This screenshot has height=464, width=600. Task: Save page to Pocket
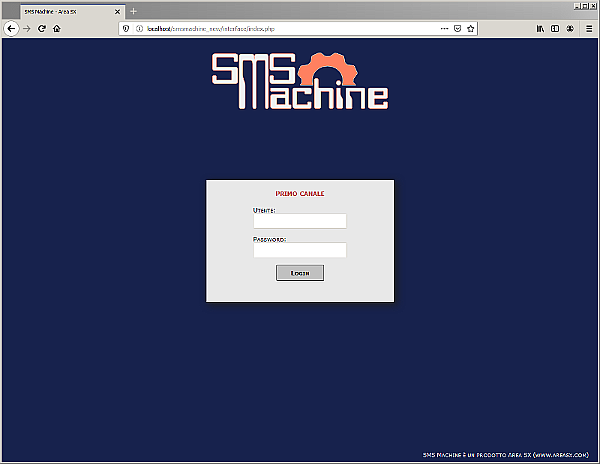457,29
